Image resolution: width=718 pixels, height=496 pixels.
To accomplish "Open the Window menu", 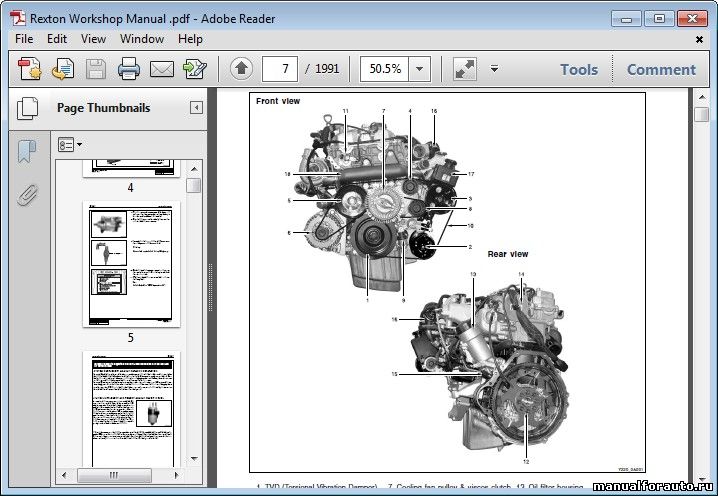I will pos(142,39).
